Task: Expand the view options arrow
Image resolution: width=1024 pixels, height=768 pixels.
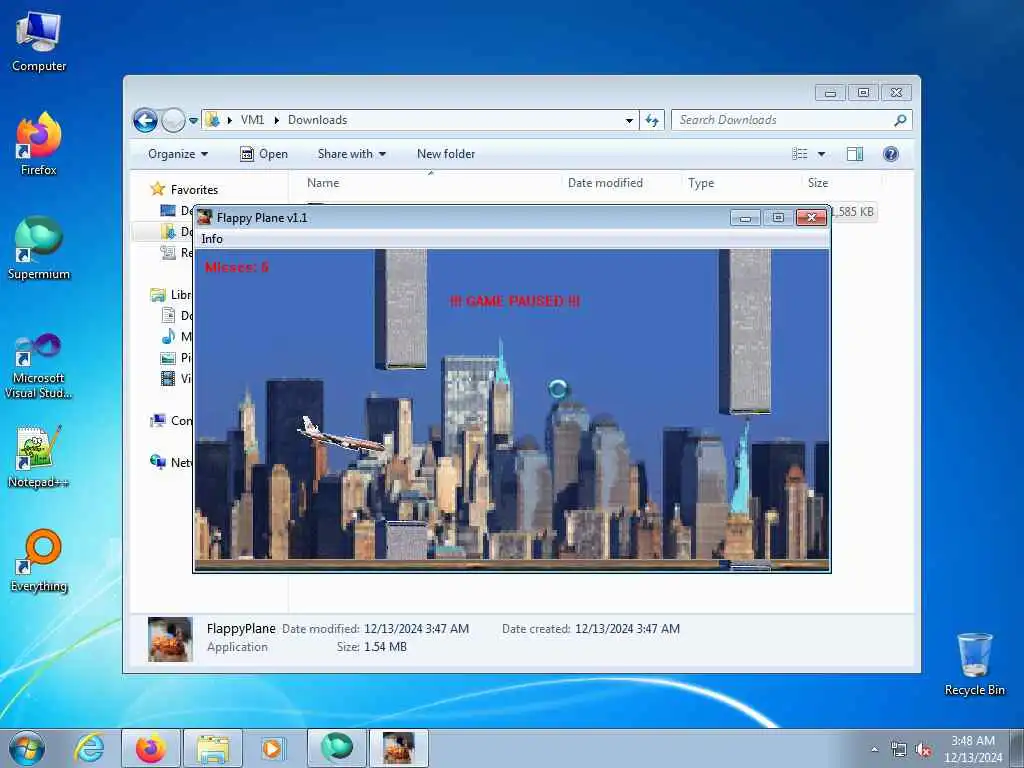Action: (x=822, y=154)
